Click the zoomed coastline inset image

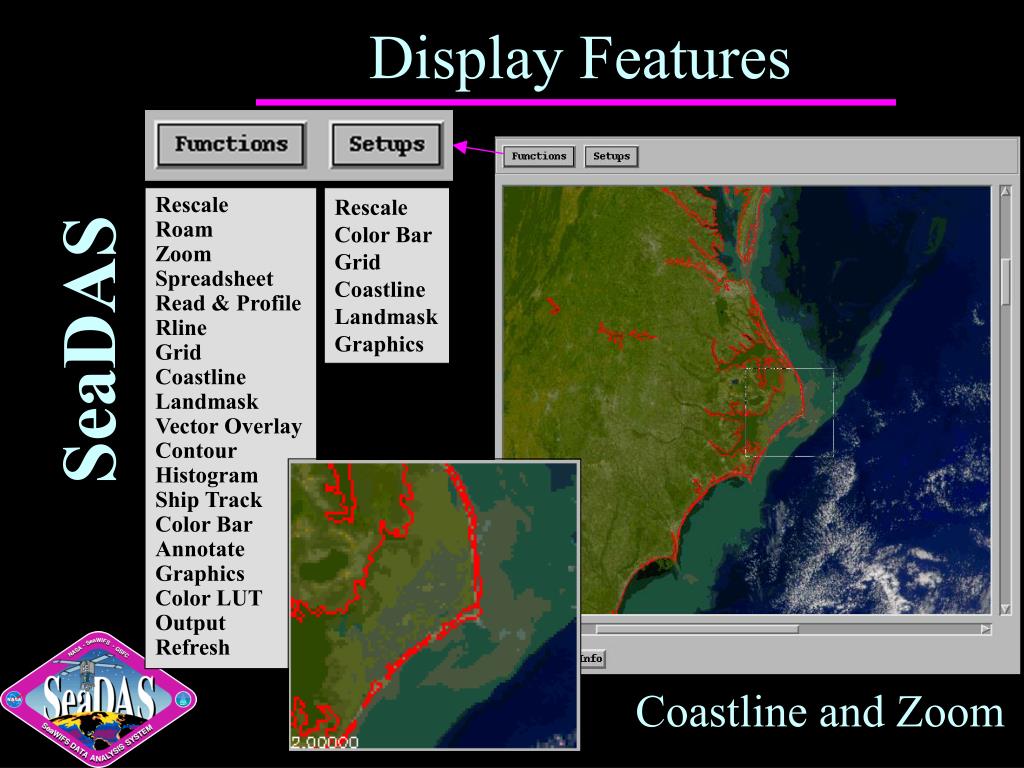pos(434,606)
